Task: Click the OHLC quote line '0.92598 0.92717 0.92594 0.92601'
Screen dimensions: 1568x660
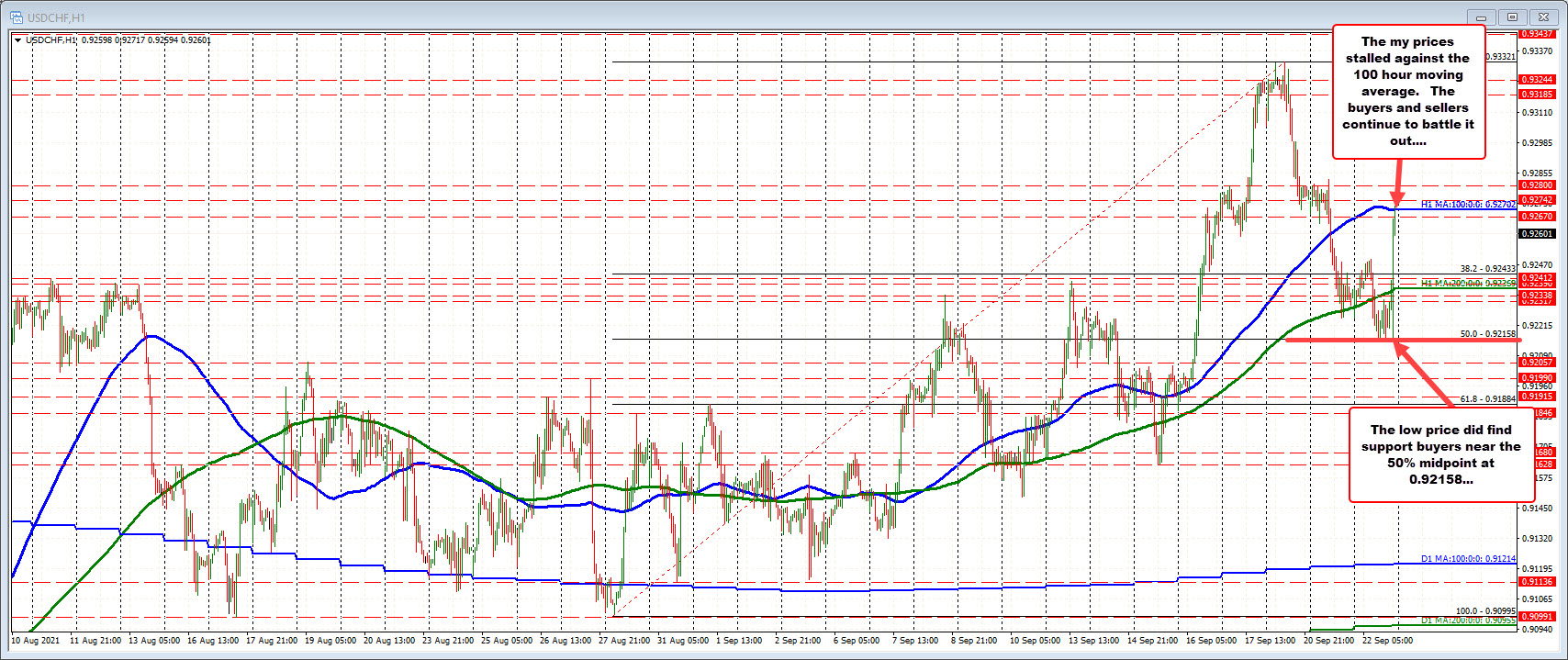Action: pyautogui.click(x=147, y=40)
